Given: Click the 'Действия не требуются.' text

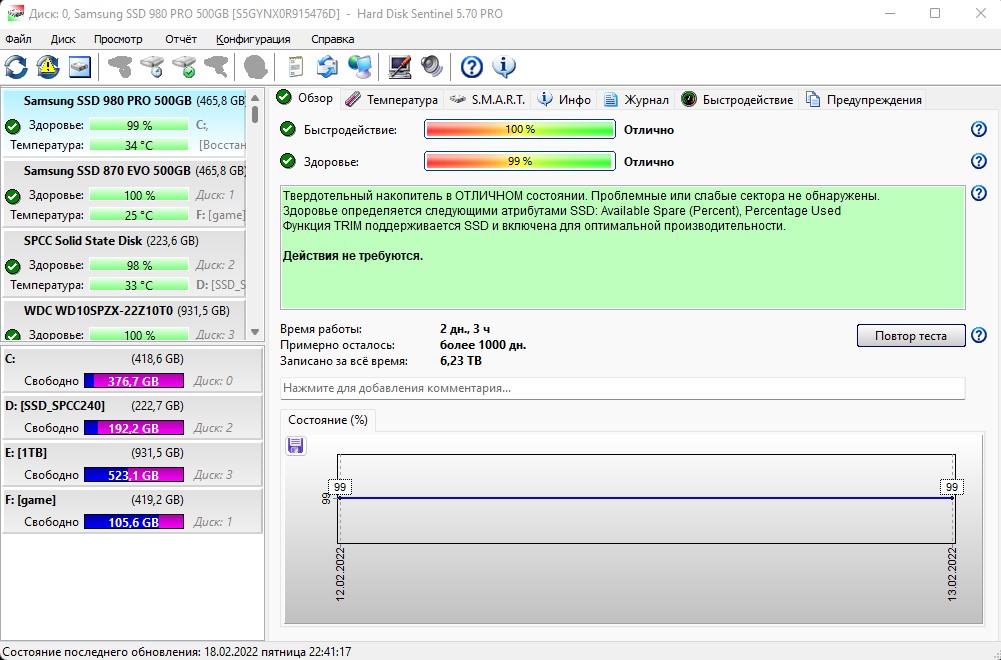Looking at the screenshot, I should [353, 256].
